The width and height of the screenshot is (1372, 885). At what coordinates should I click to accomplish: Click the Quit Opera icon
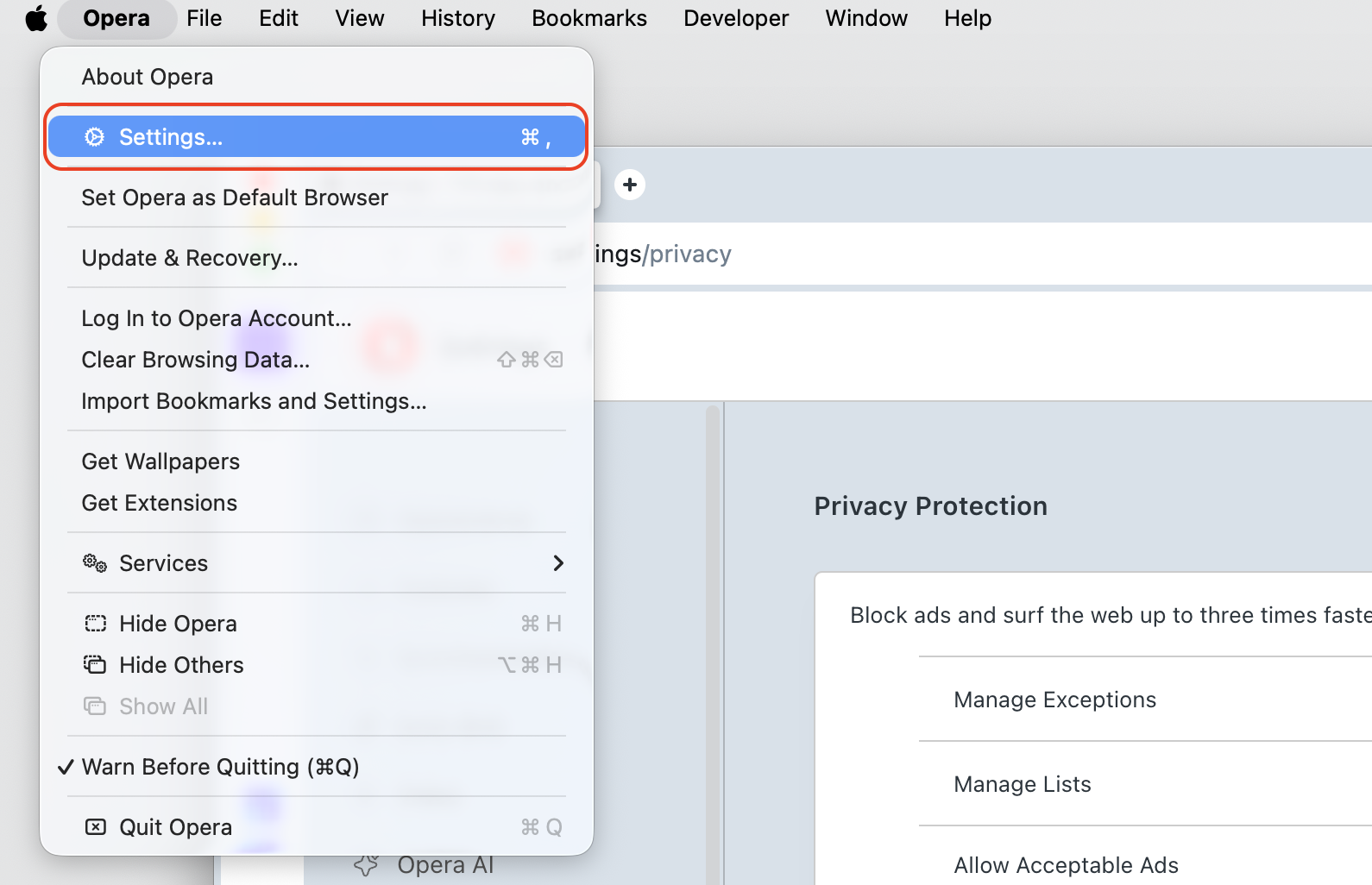pos(95,827)
